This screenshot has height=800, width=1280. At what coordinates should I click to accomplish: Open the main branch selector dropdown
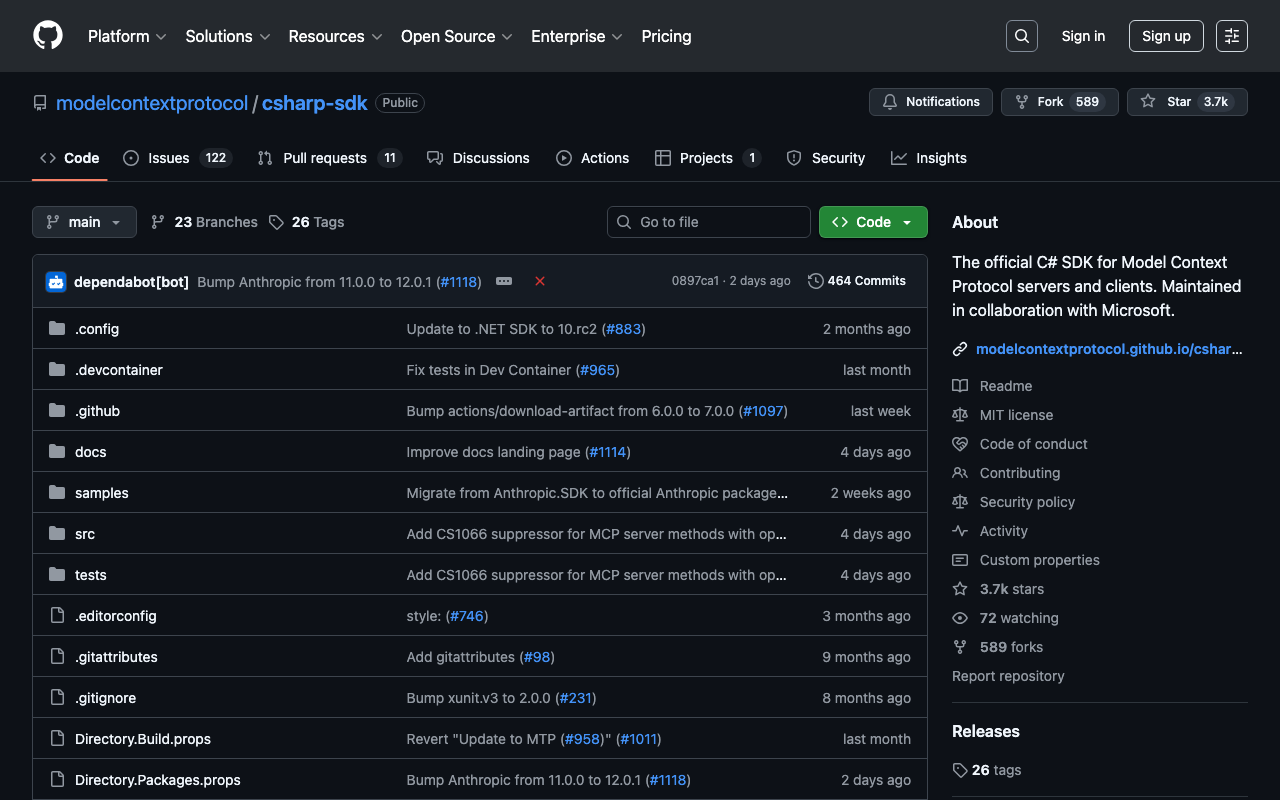[84, 222]
